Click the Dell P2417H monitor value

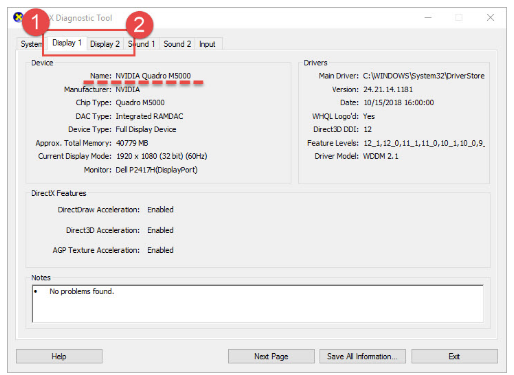pos(156,170)
